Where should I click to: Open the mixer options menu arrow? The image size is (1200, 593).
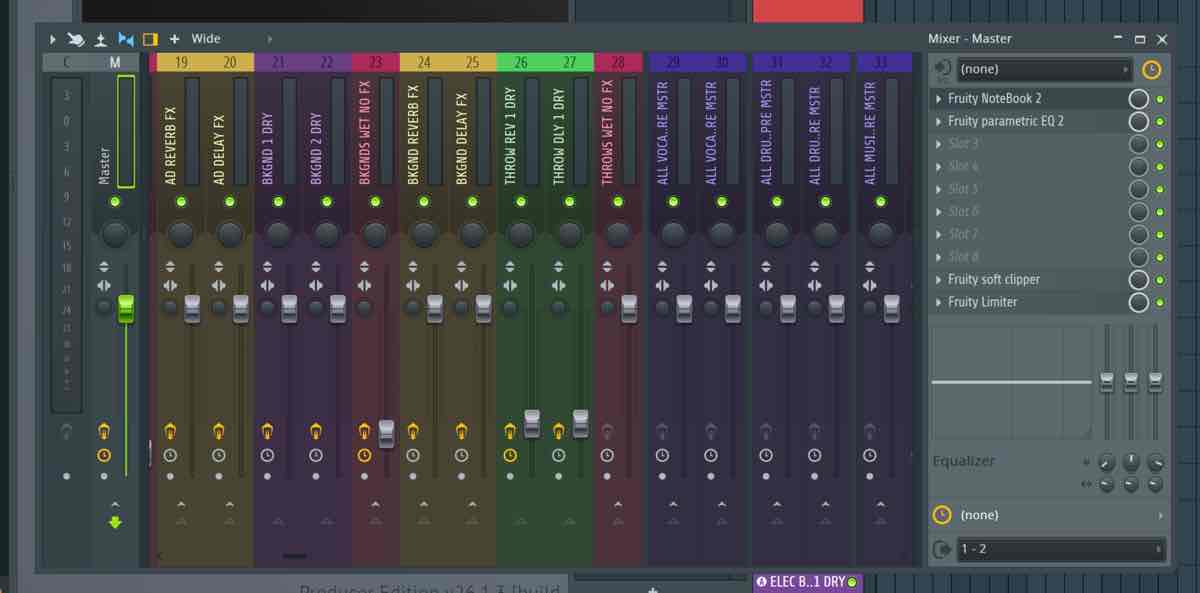click(52, 39)
